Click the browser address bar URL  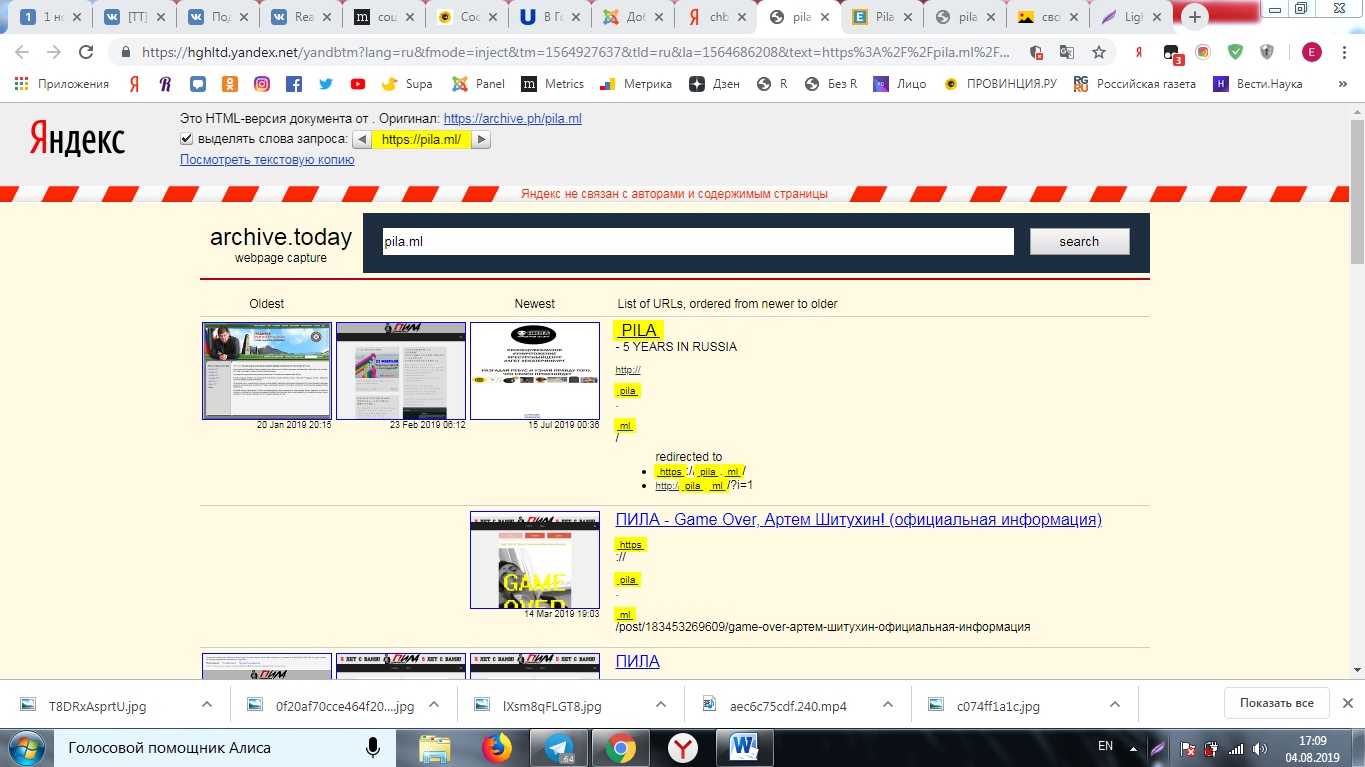(575, 52)
